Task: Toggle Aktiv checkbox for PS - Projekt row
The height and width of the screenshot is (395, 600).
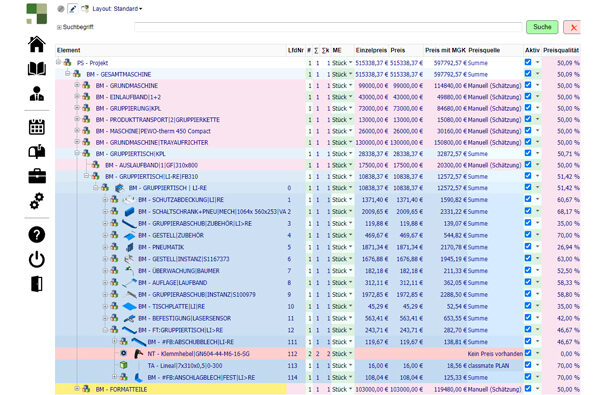Action: 528,62
